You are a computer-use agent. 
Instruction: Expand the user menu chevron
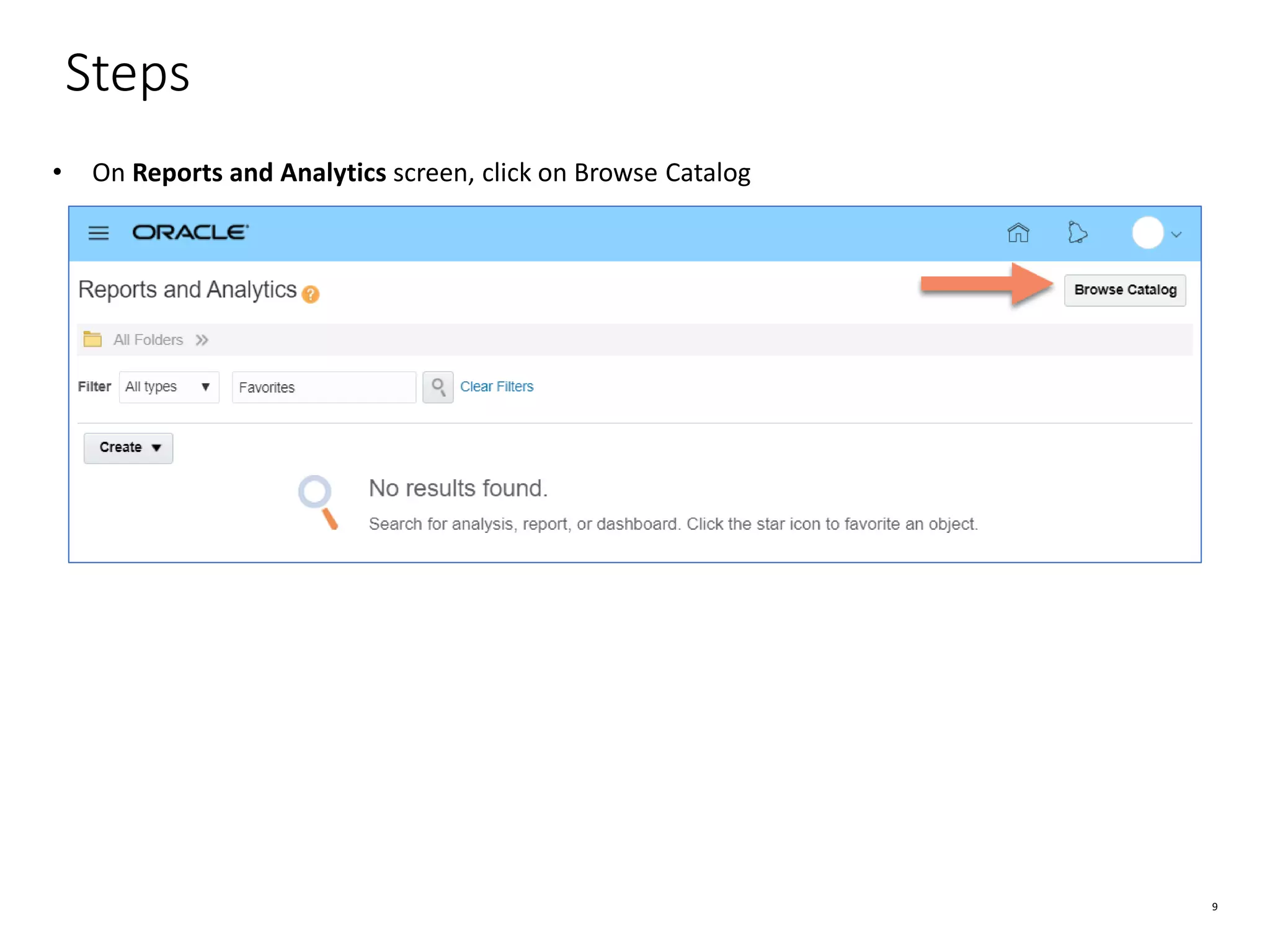[x=1176, y=234]
